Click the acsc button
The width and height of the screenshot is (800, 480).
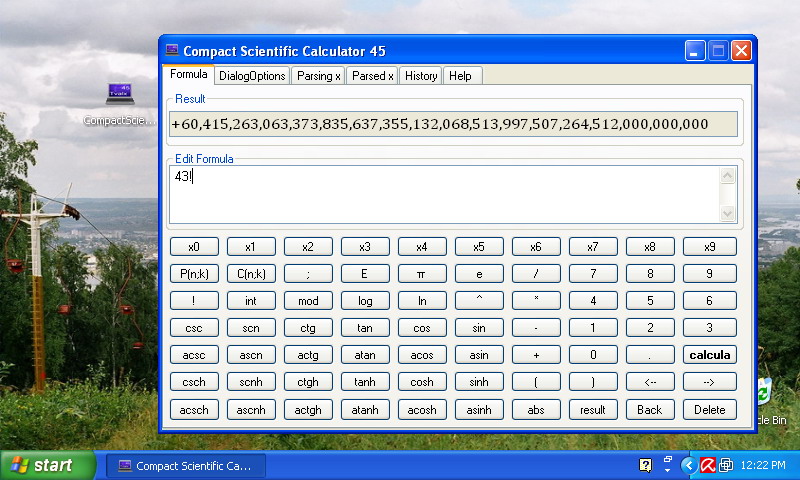[x=194, y=355]
